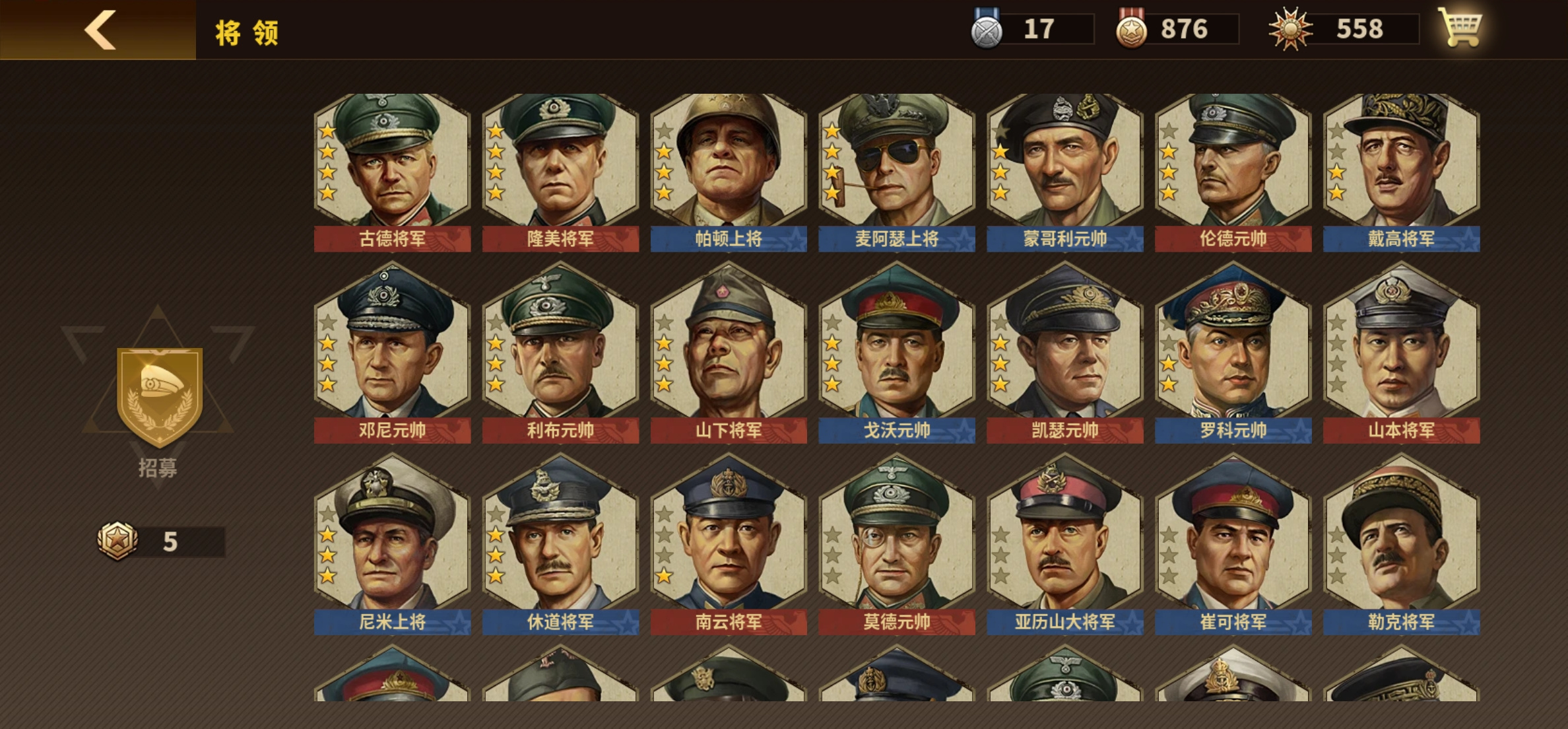Image resolution: width=1568 pixels, height=729 pixels.
Task: Choose general 利布元帅
Action: 561,353
